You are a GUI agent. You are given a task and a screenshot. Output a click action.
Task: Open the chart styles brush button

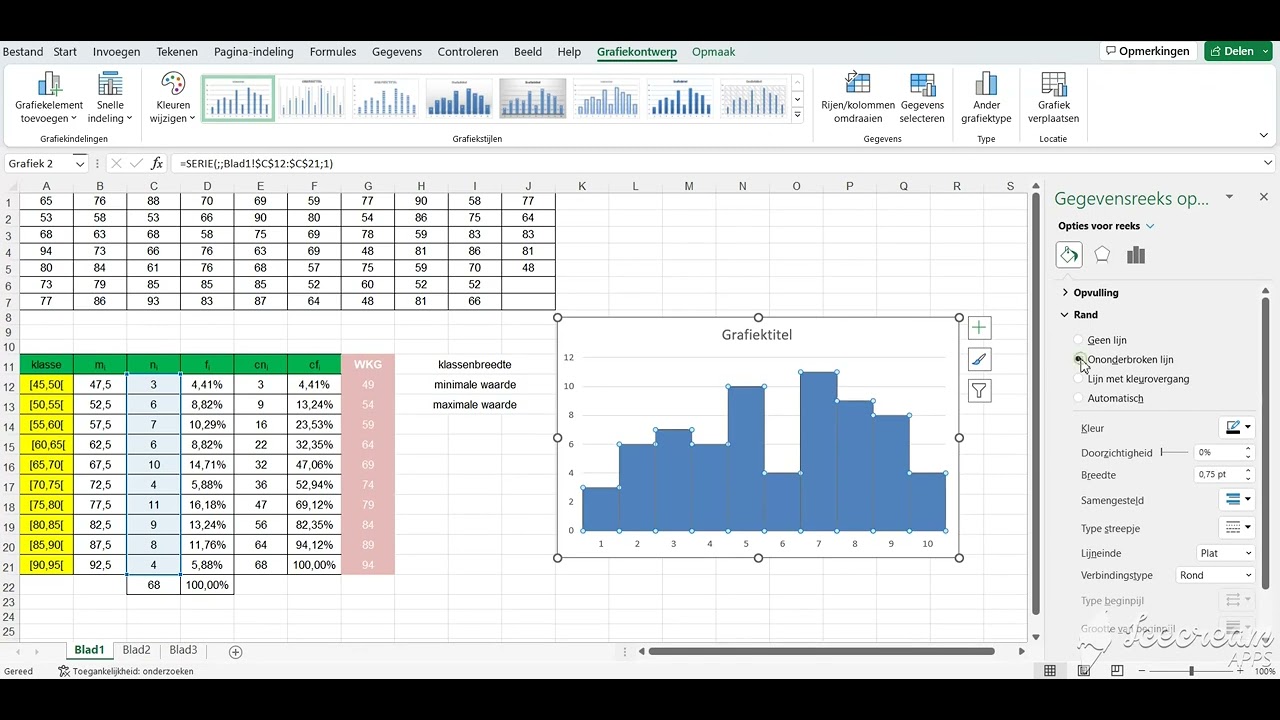pos(979,359)
